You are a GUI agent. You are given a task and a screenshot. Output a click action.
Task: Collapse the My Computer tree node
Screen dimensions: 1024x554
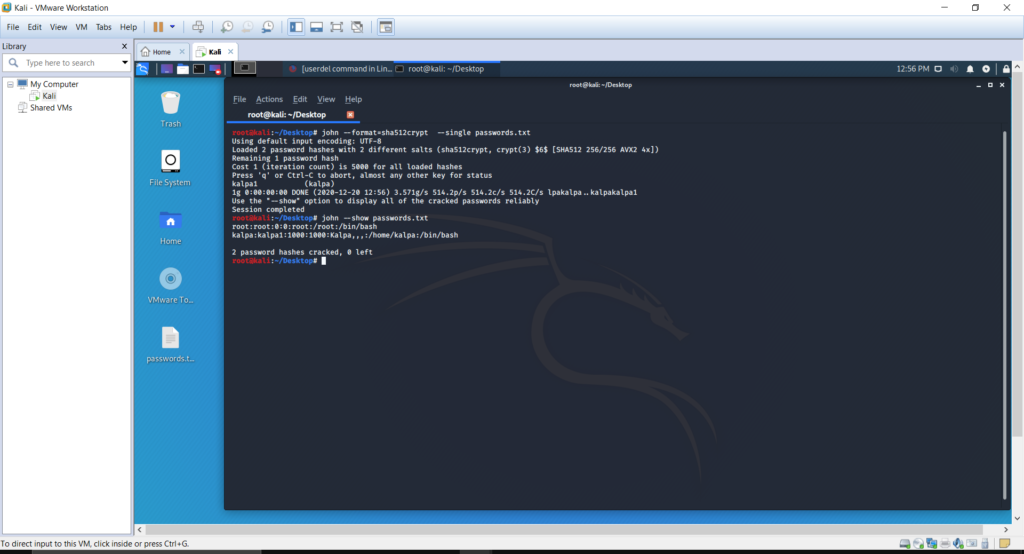point(10,84)
